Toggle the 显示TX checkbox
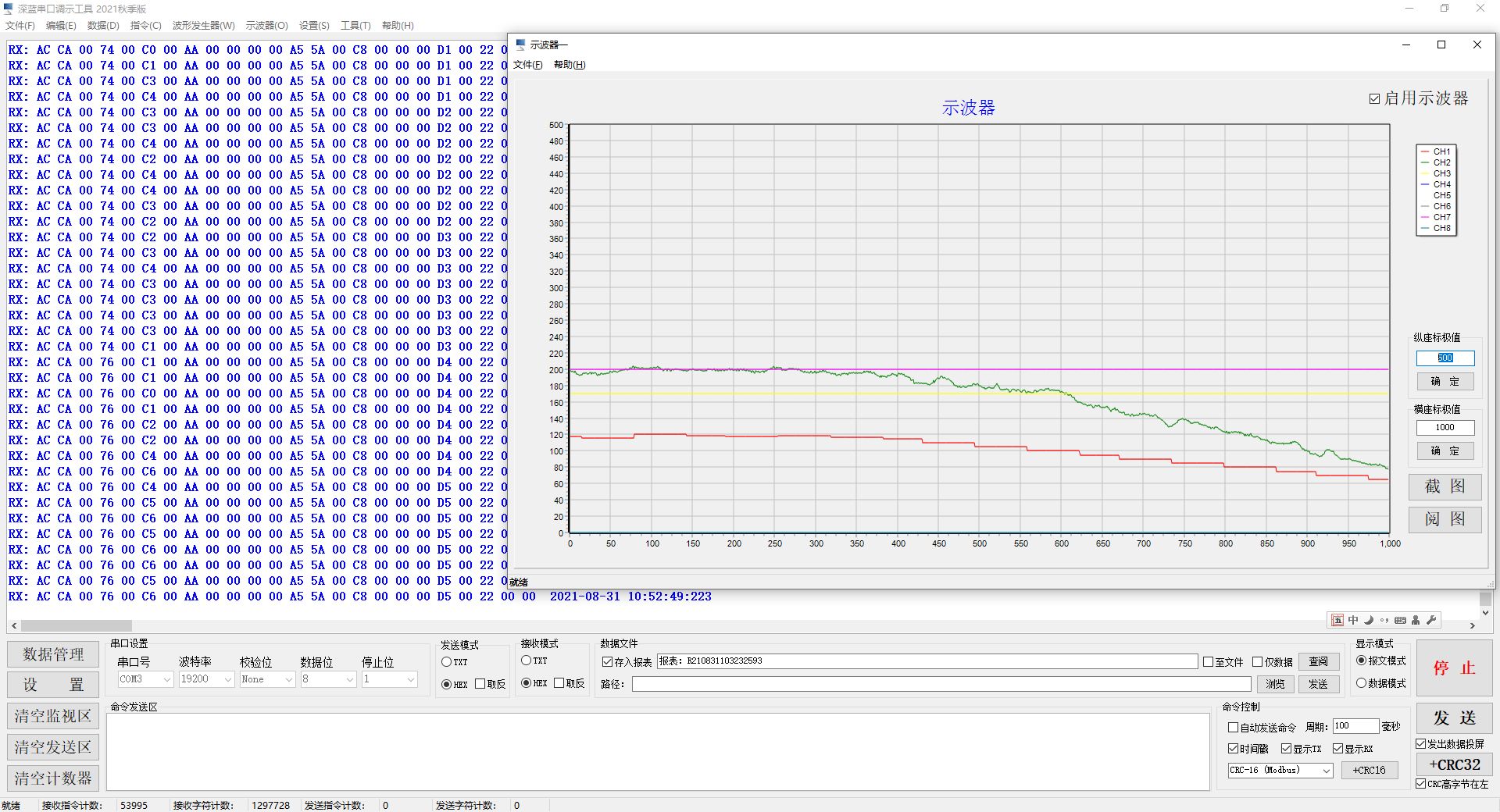The image size is (1500, 812). tap(1286, 748)
